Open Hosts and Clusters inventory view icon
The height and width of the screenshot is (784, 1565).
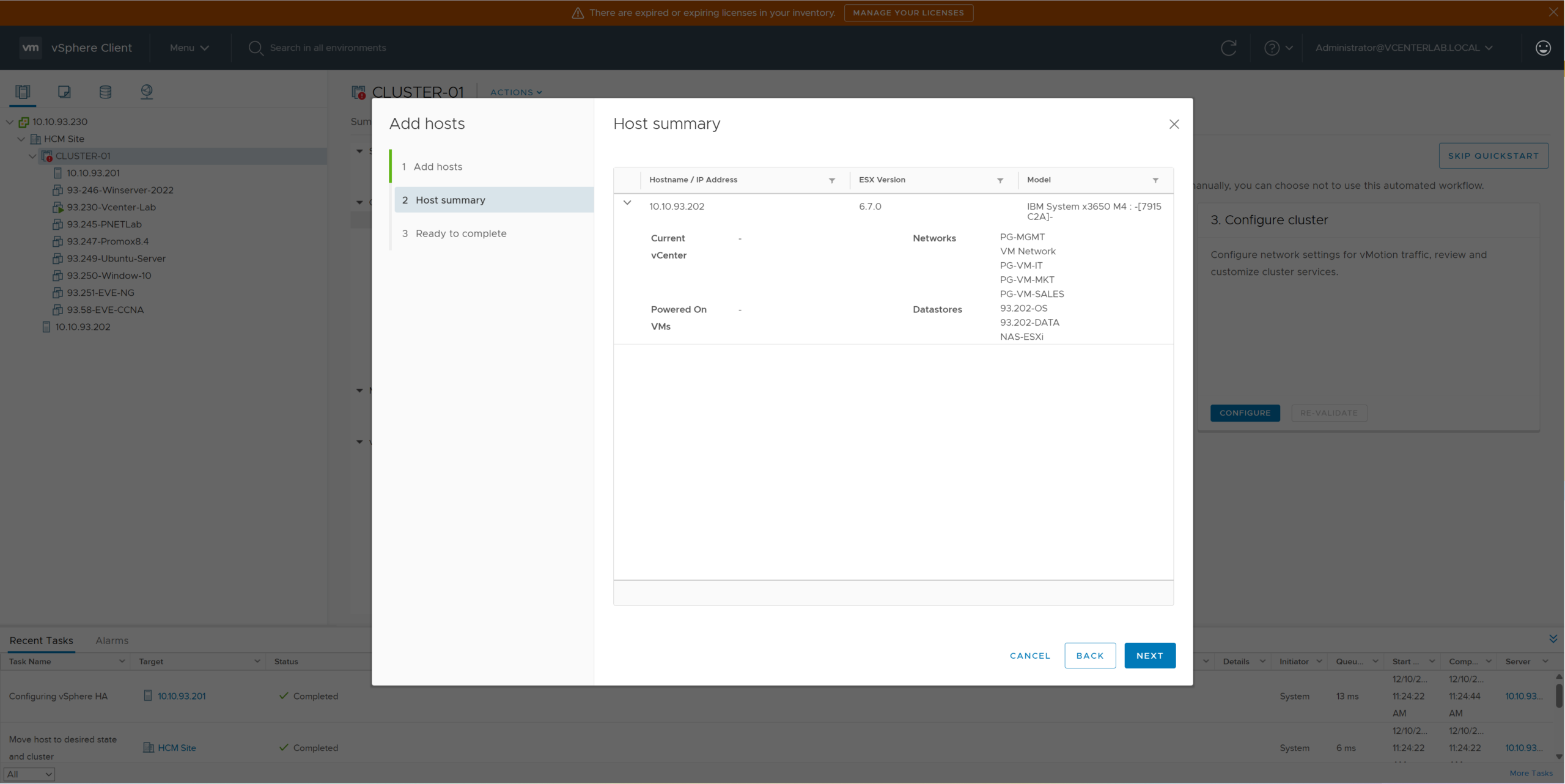pos(23,92)
